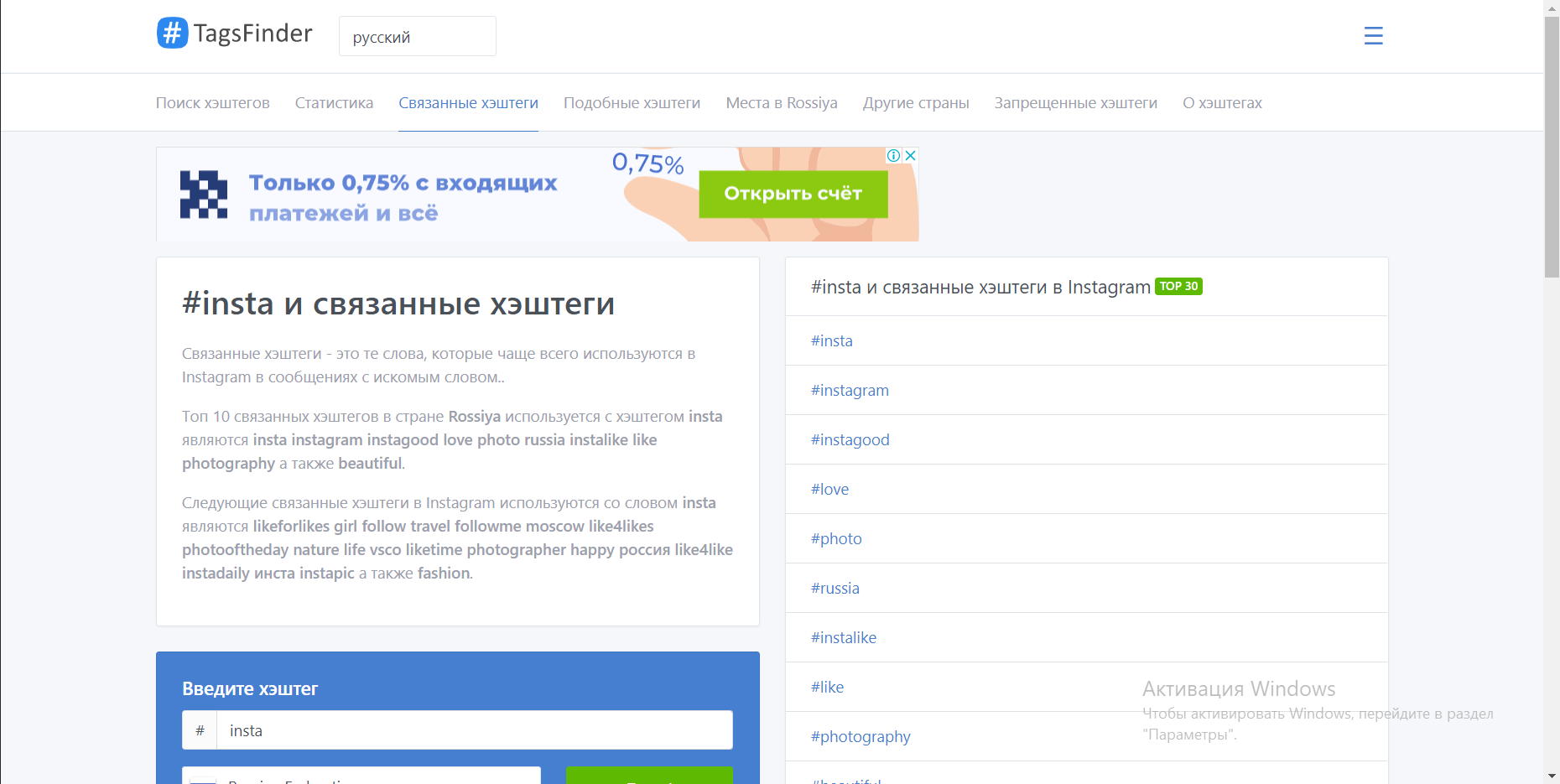
Task: Select the Связанные хэштеги tab
Action: (468, 102)
